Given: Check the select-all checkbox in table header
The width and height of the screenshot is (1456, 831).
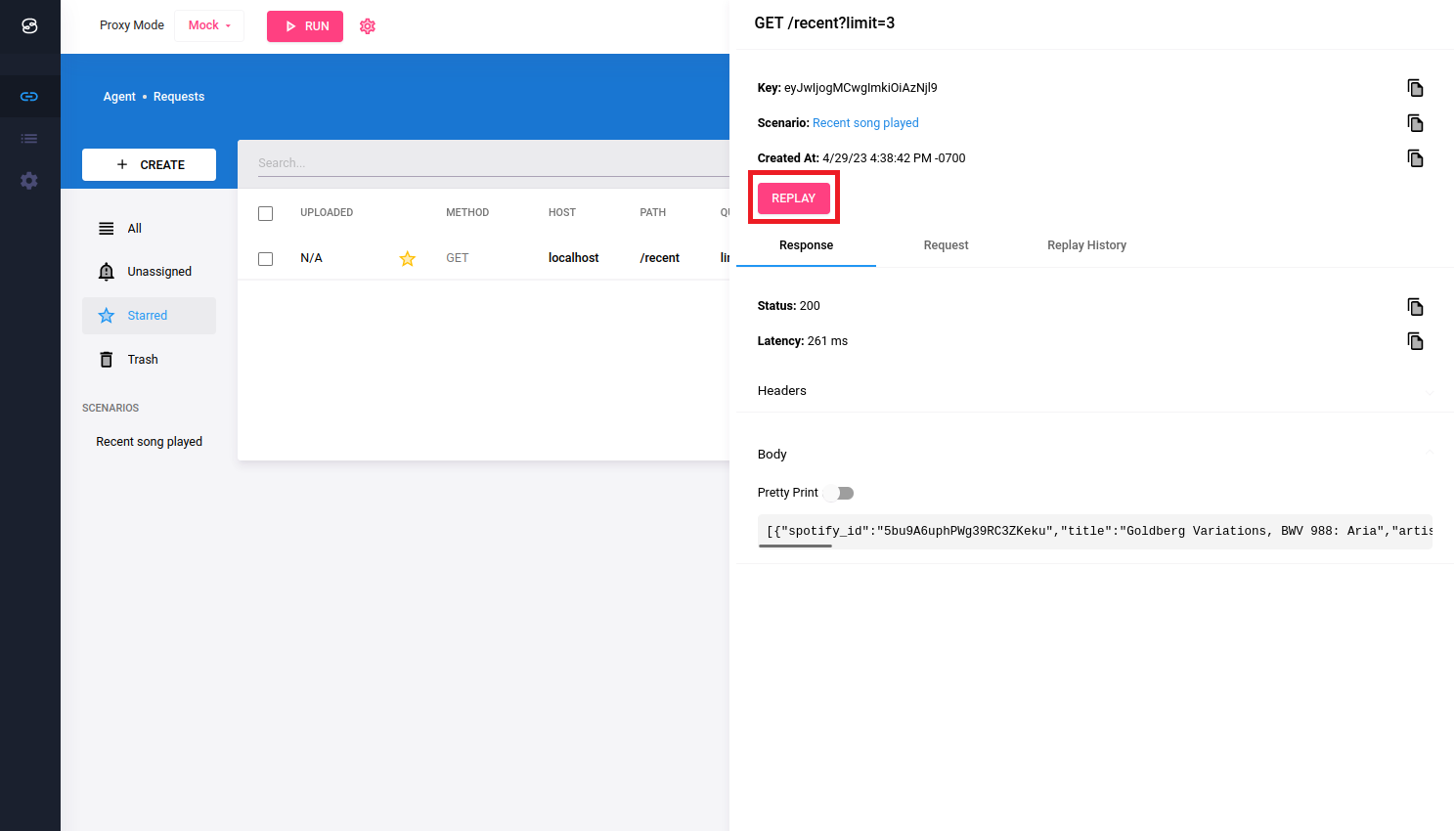Looking at the screenshot, I should point(266,213).
